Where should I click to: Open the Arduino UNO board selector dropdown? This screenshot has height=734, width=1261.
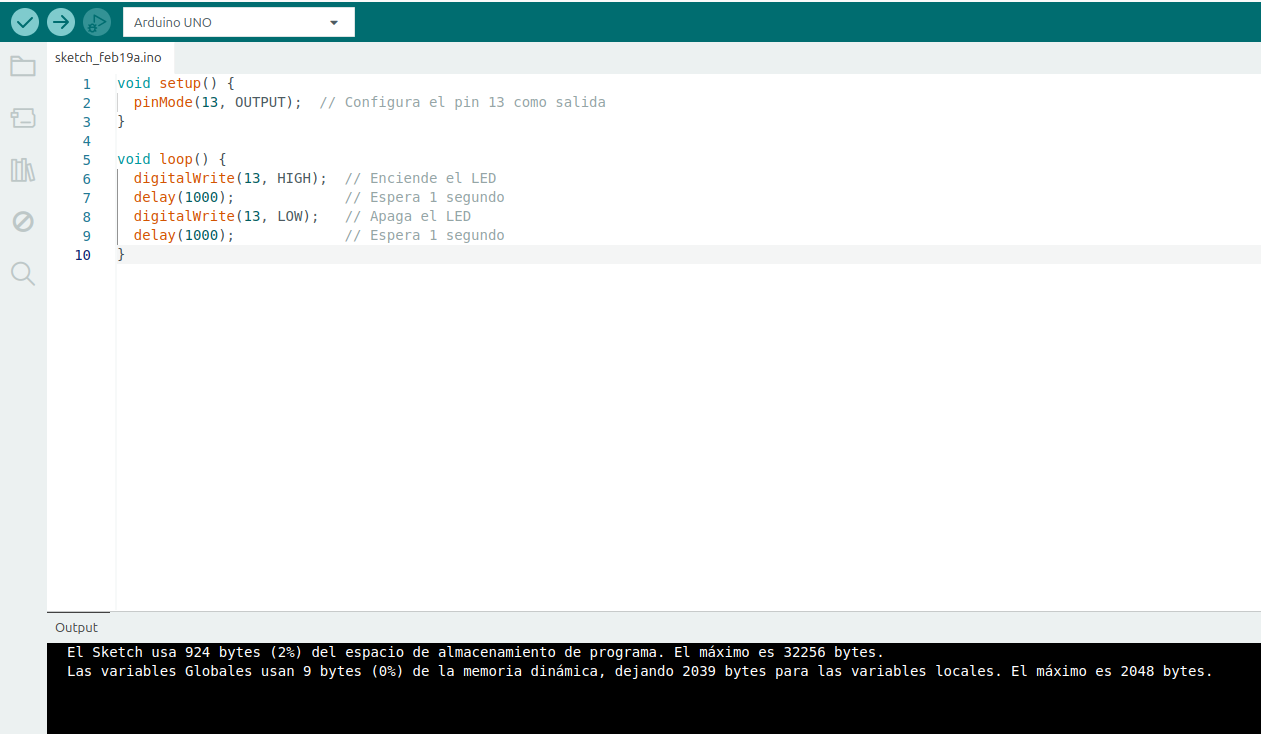[239, 22]
